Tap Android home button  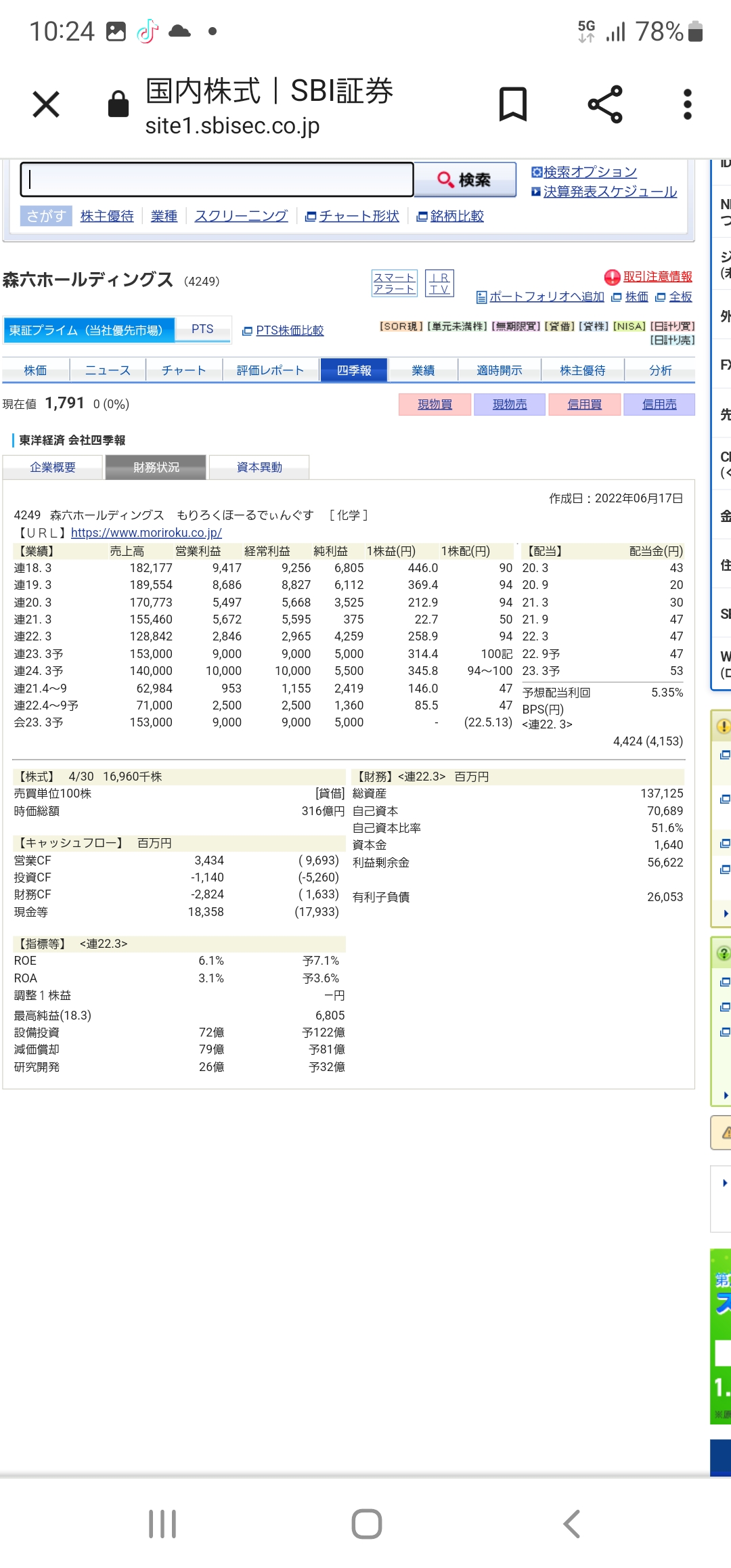(x=367, y=1523)
